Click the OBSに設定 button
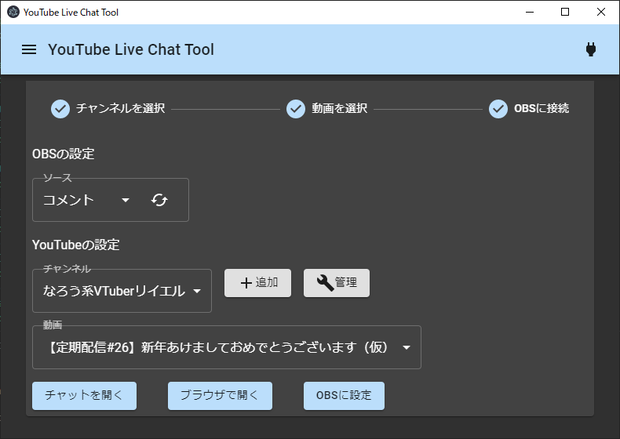The width and height of the screenshot is (620, 439). (344, 395)
